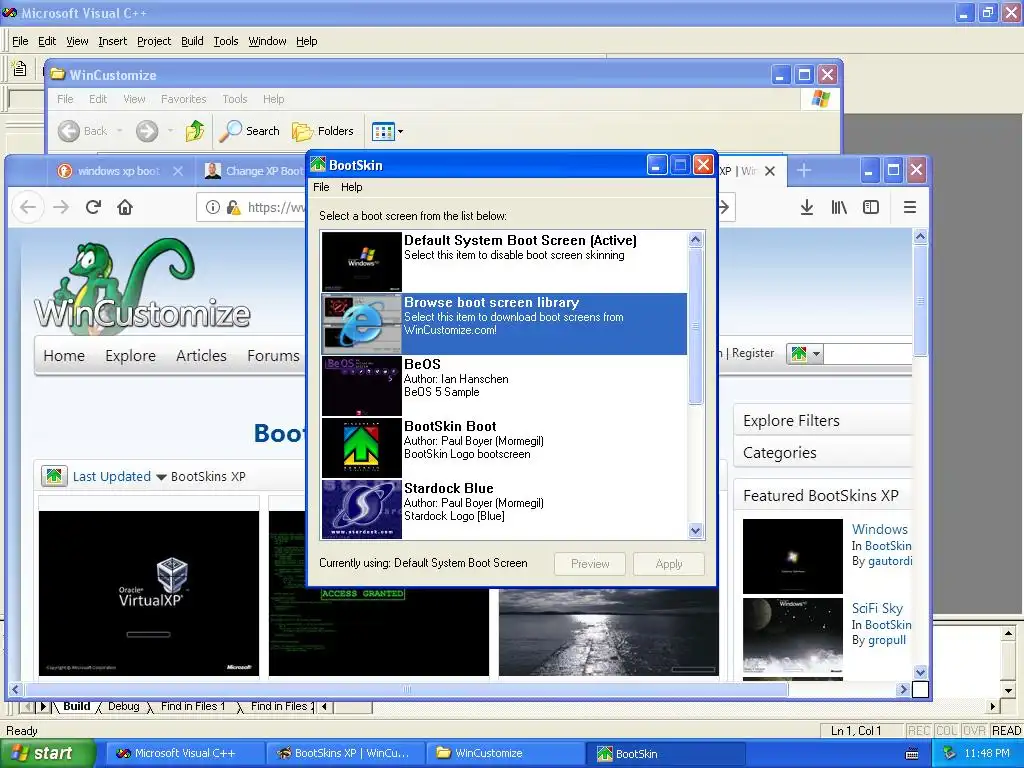
Task: Open Explorer window Favorites menu
Action: (x=184, y=99)
